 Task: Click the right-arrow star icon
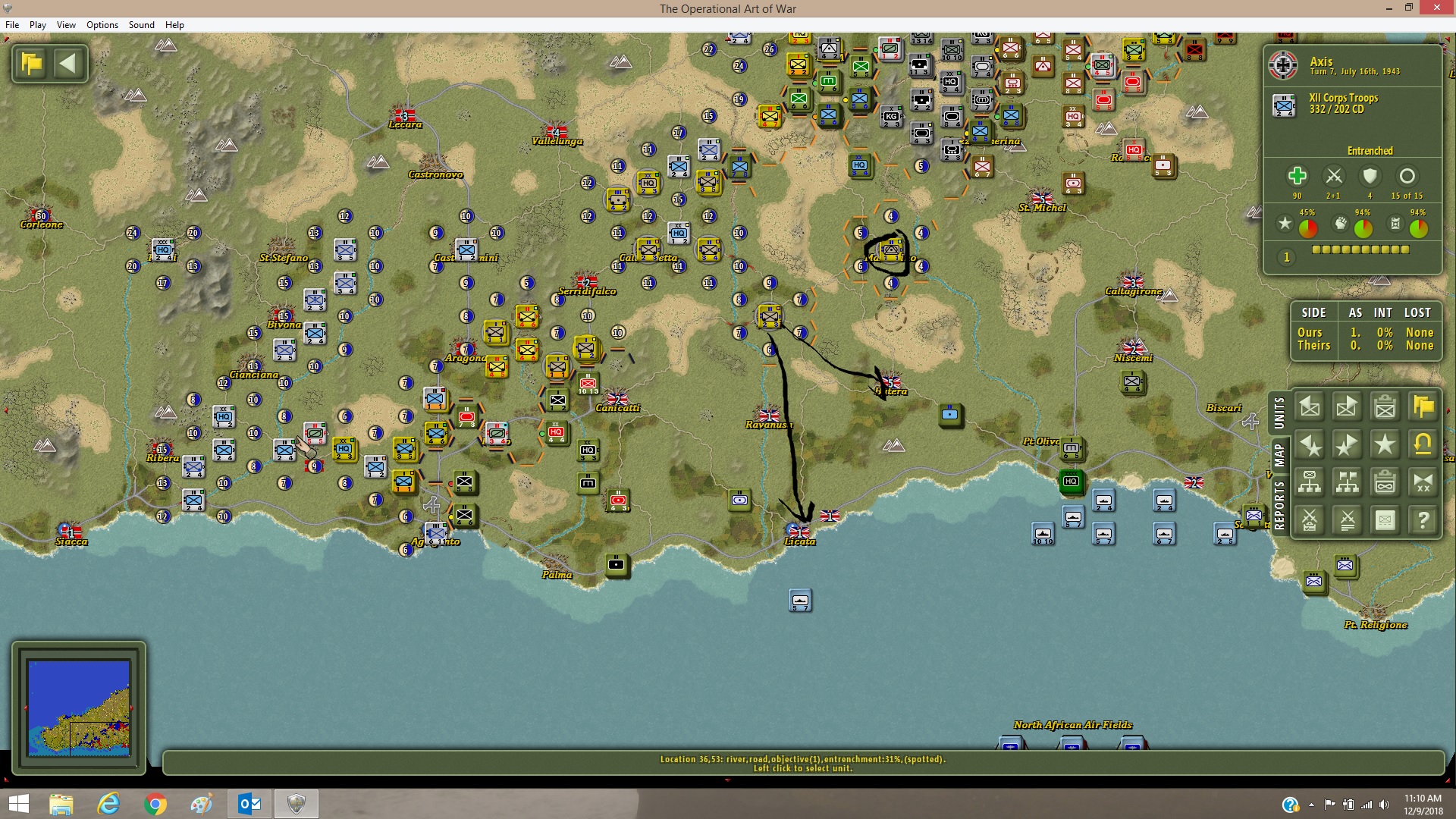point(1348,445)
